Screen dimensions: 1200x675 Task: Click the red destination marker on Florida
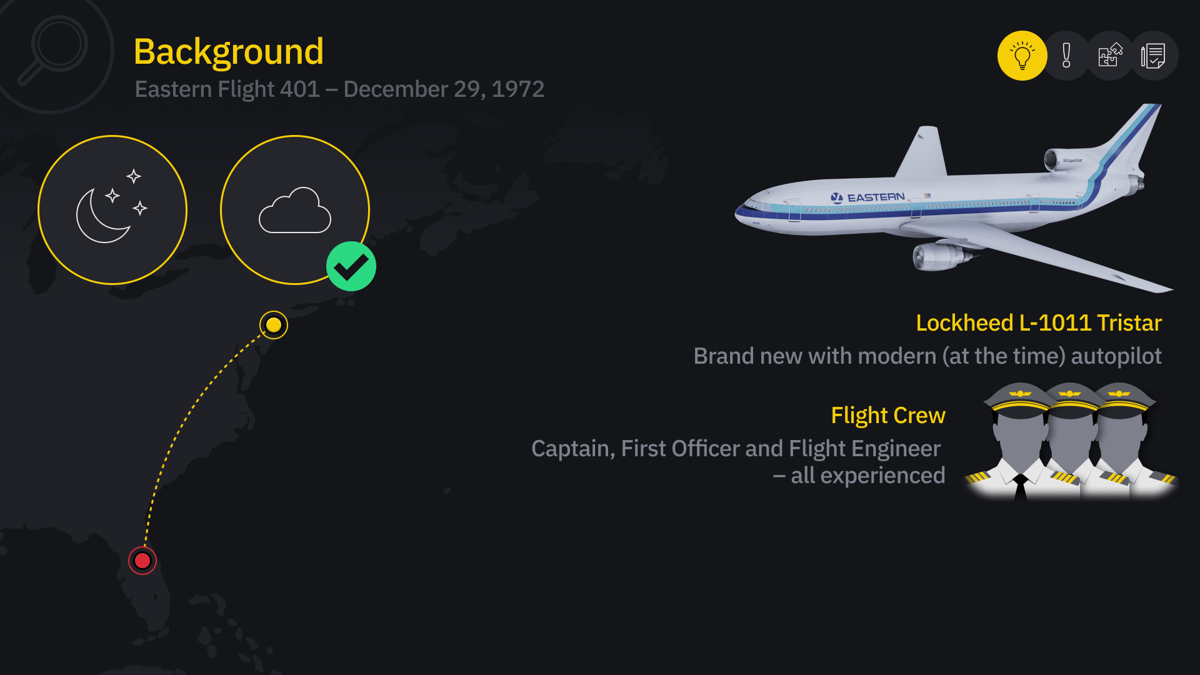pos(142,560)
